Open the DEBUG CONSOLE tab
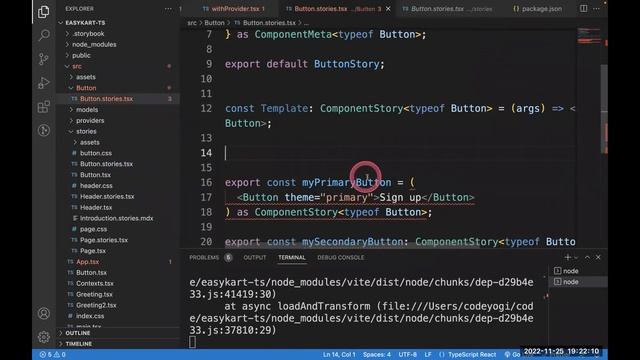This screenshot has width=640, height=360. pyautogui.click(x=340, y=258)
